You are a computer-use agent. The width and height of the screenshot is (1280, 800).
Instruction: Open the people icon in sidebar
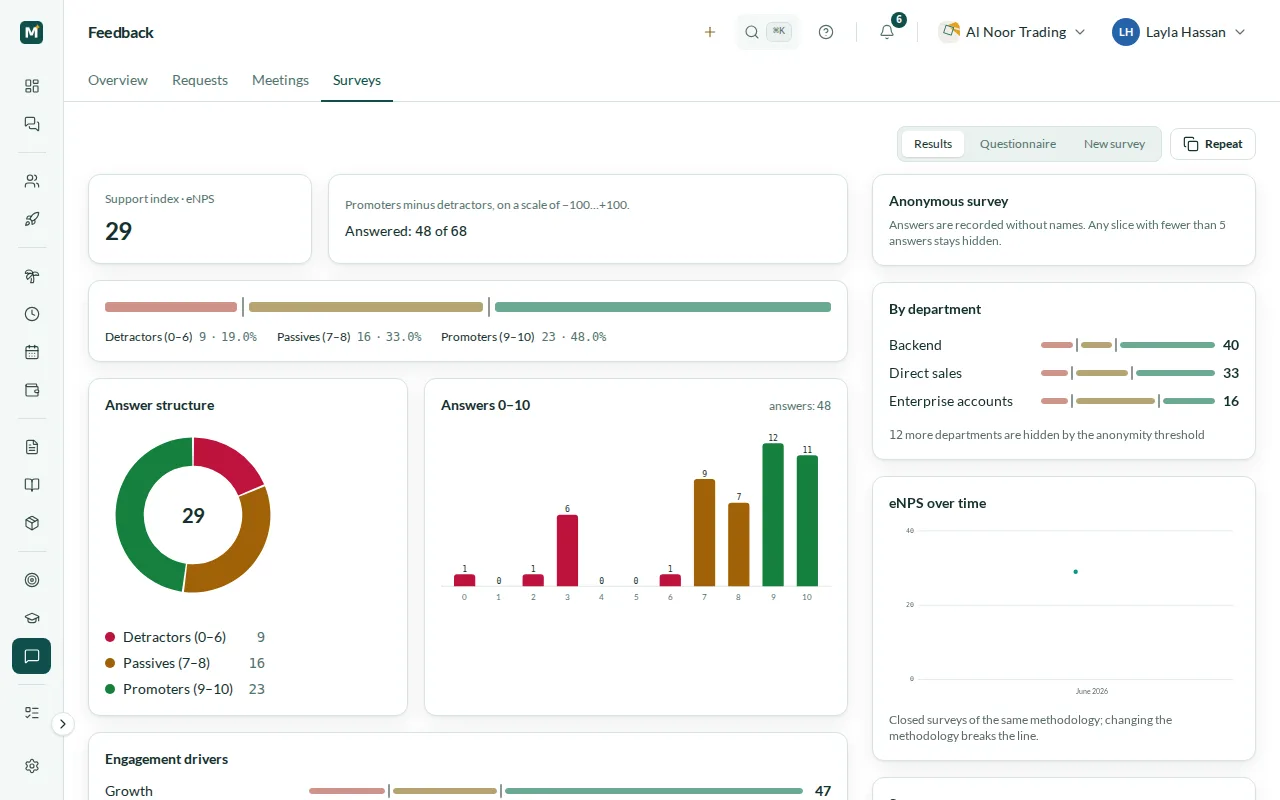point(32,181)
